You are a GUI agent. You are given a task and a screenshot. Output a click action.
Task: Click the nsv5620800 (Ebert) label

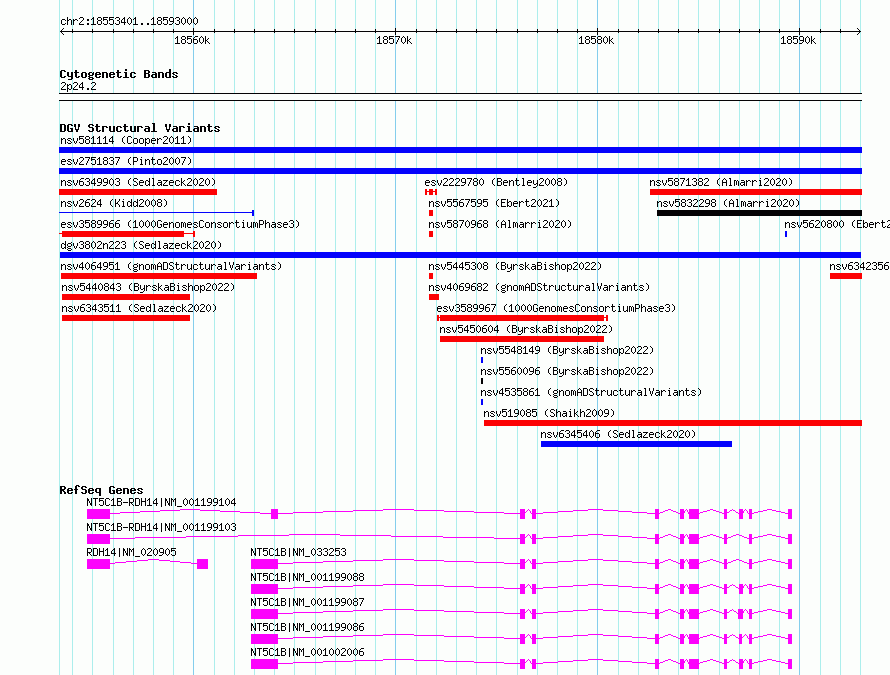click(837, 224)
